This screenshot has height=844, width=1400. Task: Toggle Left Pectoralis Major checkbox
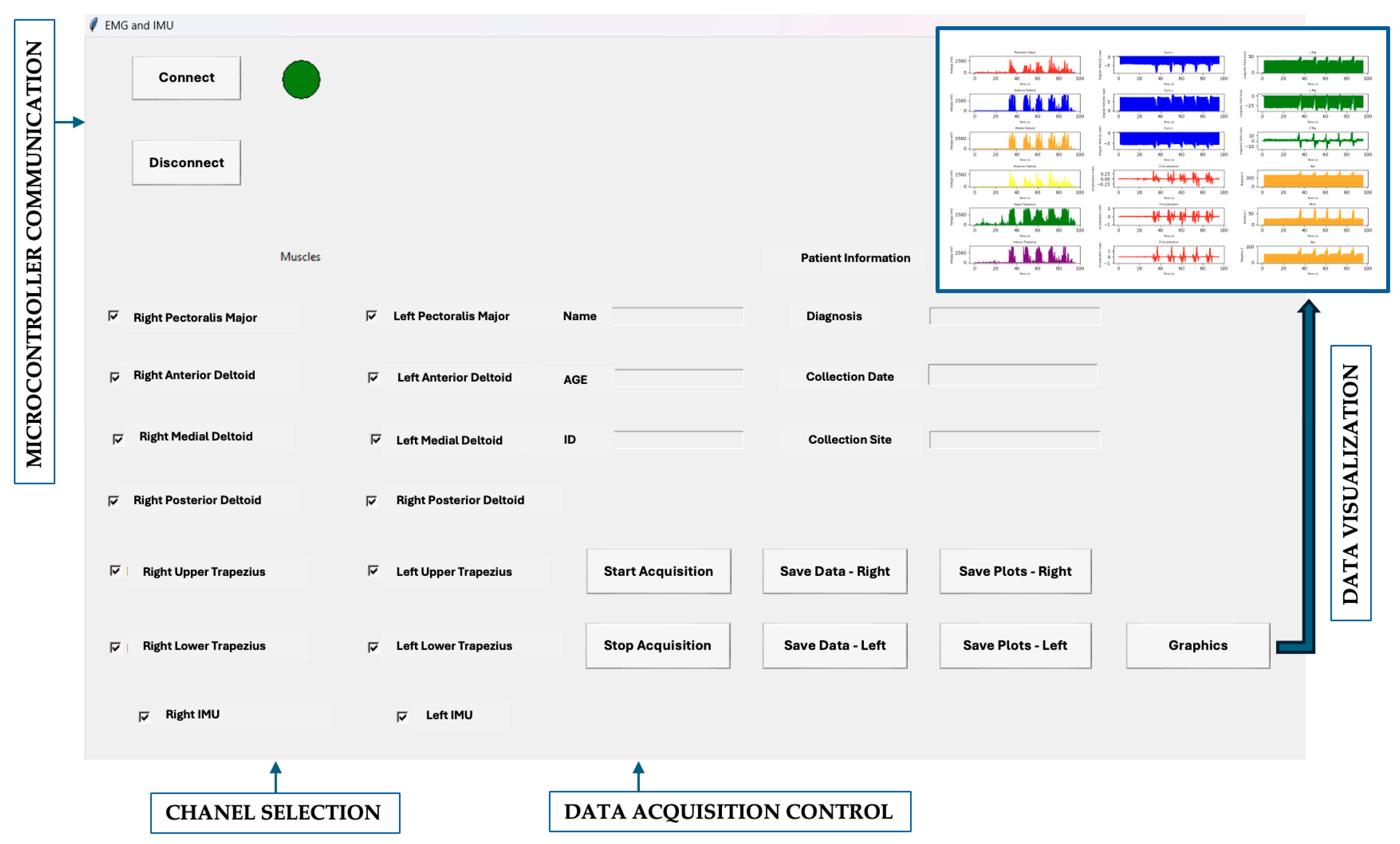pos(371,315)
